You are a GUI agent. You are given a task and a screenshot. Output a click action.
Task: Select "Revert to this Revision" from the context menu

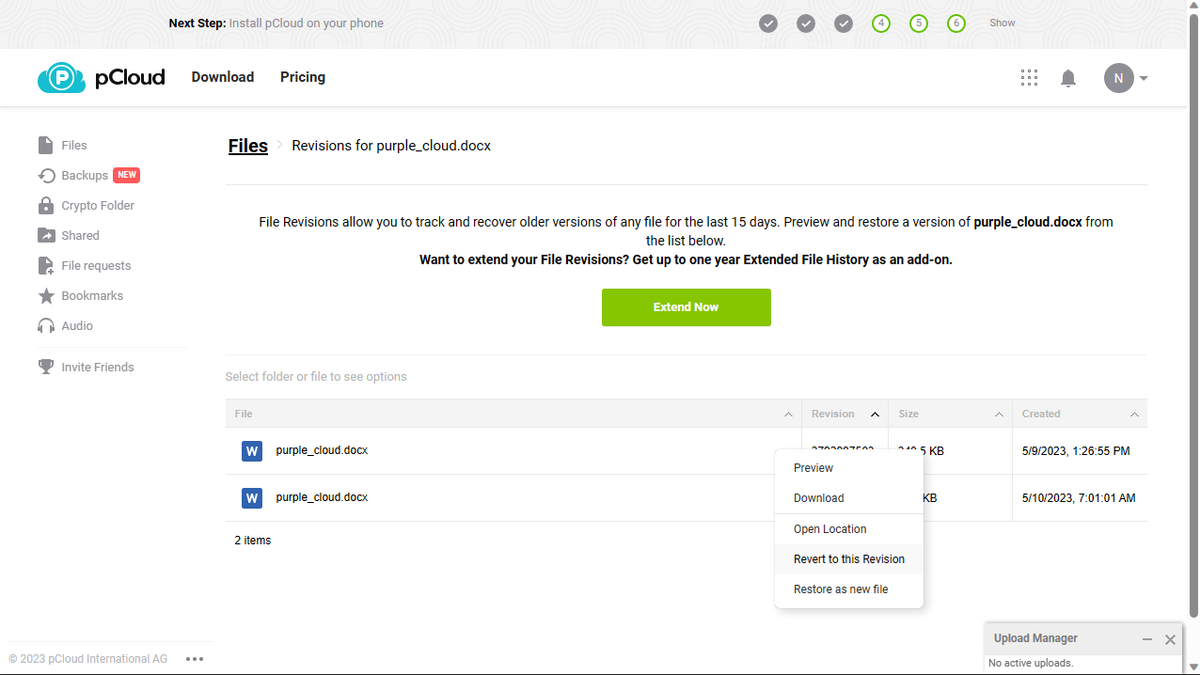[849, 559]
